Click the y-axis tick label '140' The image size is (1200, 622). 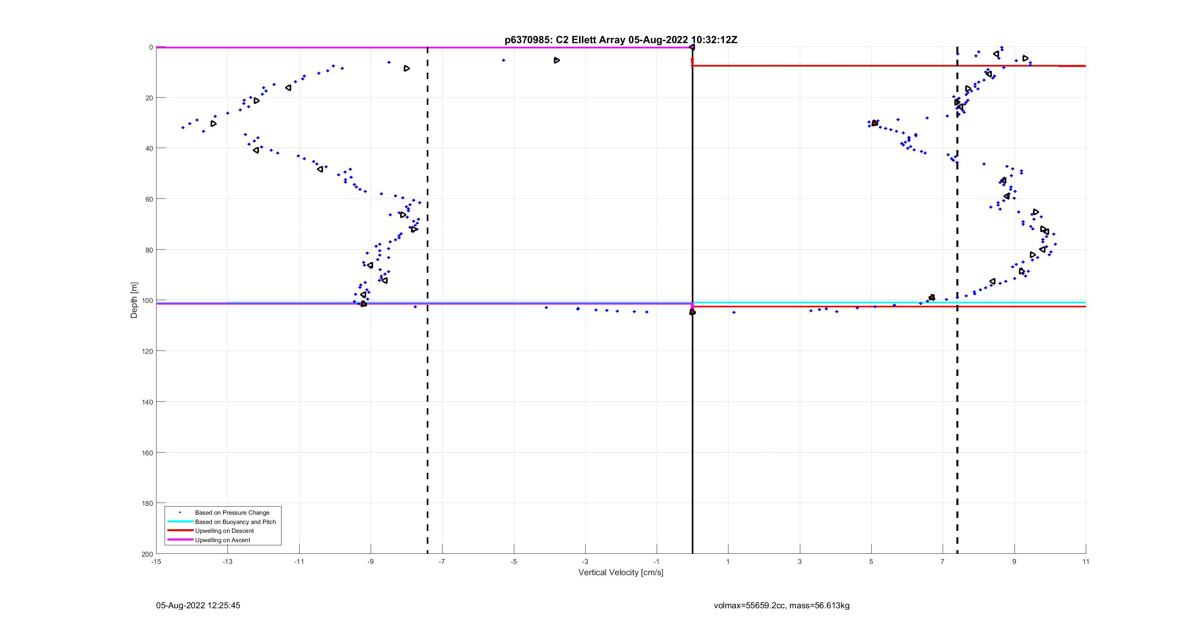coord(146,402)
